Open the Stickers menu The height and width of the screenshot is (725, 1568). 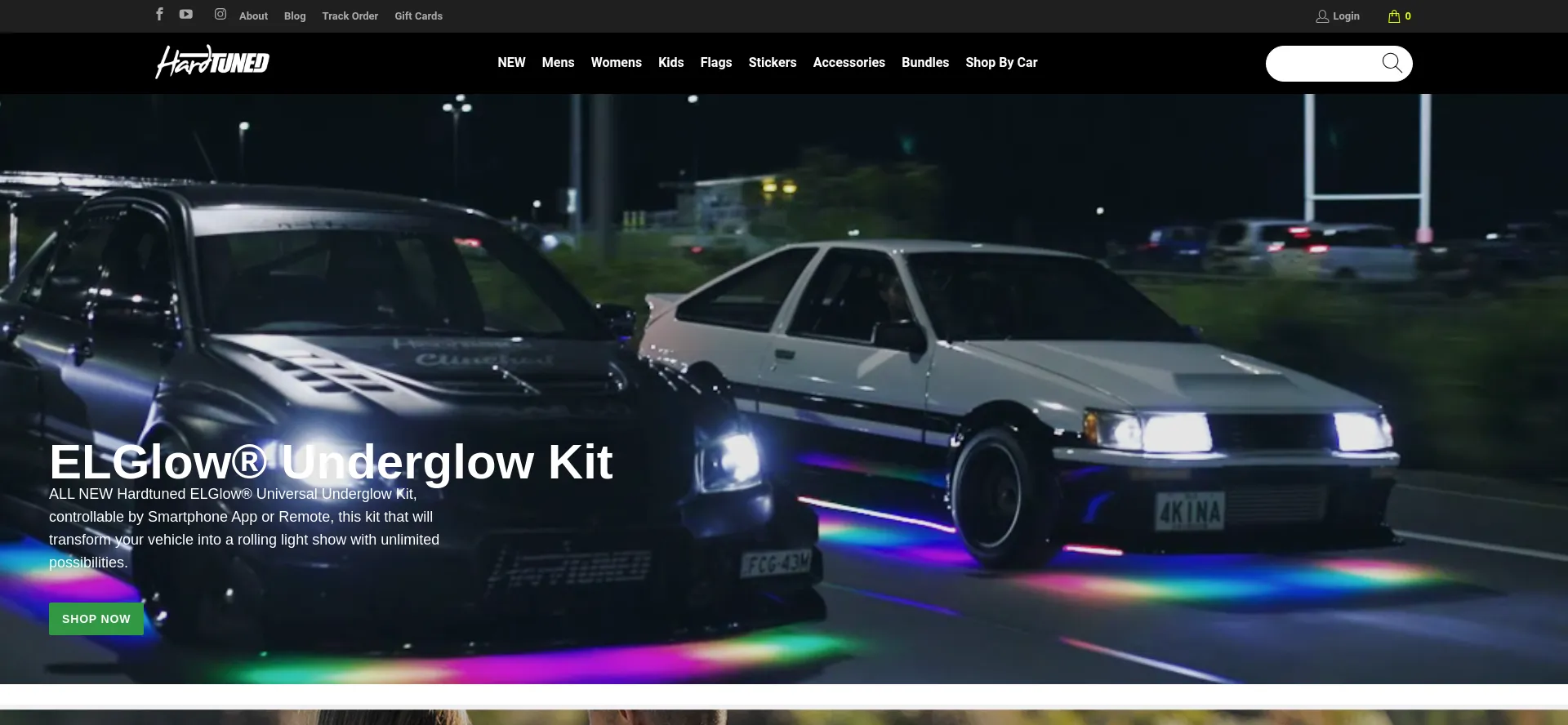pyautogui.click(x=773, y=63)
